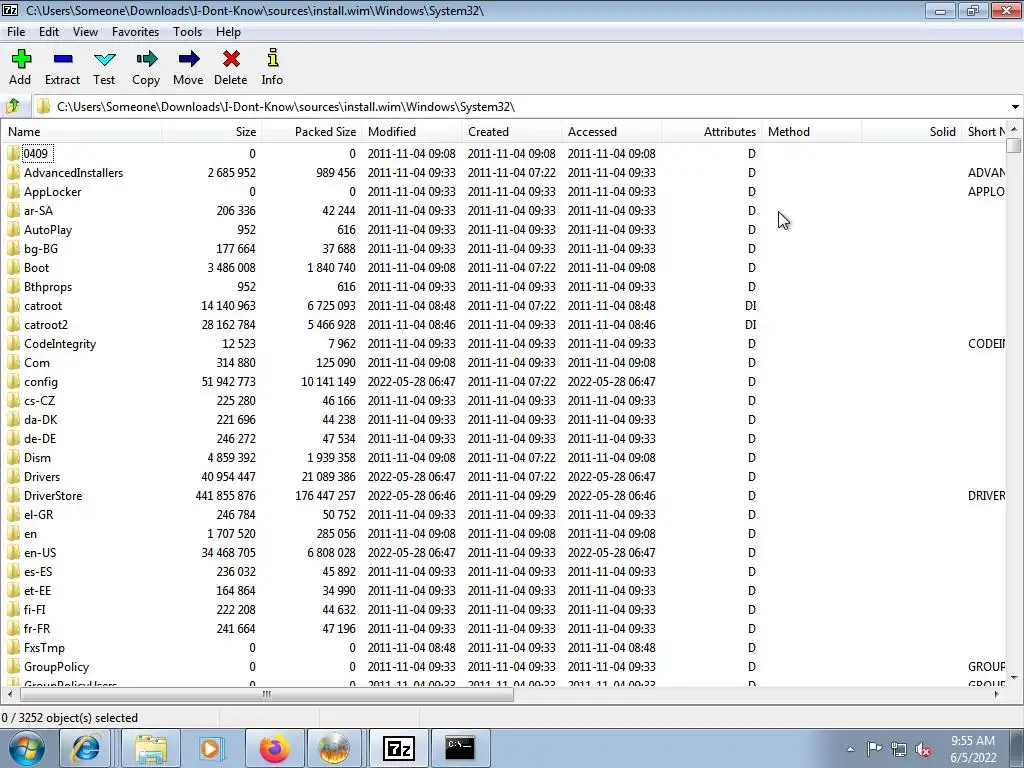Select the de-DE folder name

(x=40, y=438)
